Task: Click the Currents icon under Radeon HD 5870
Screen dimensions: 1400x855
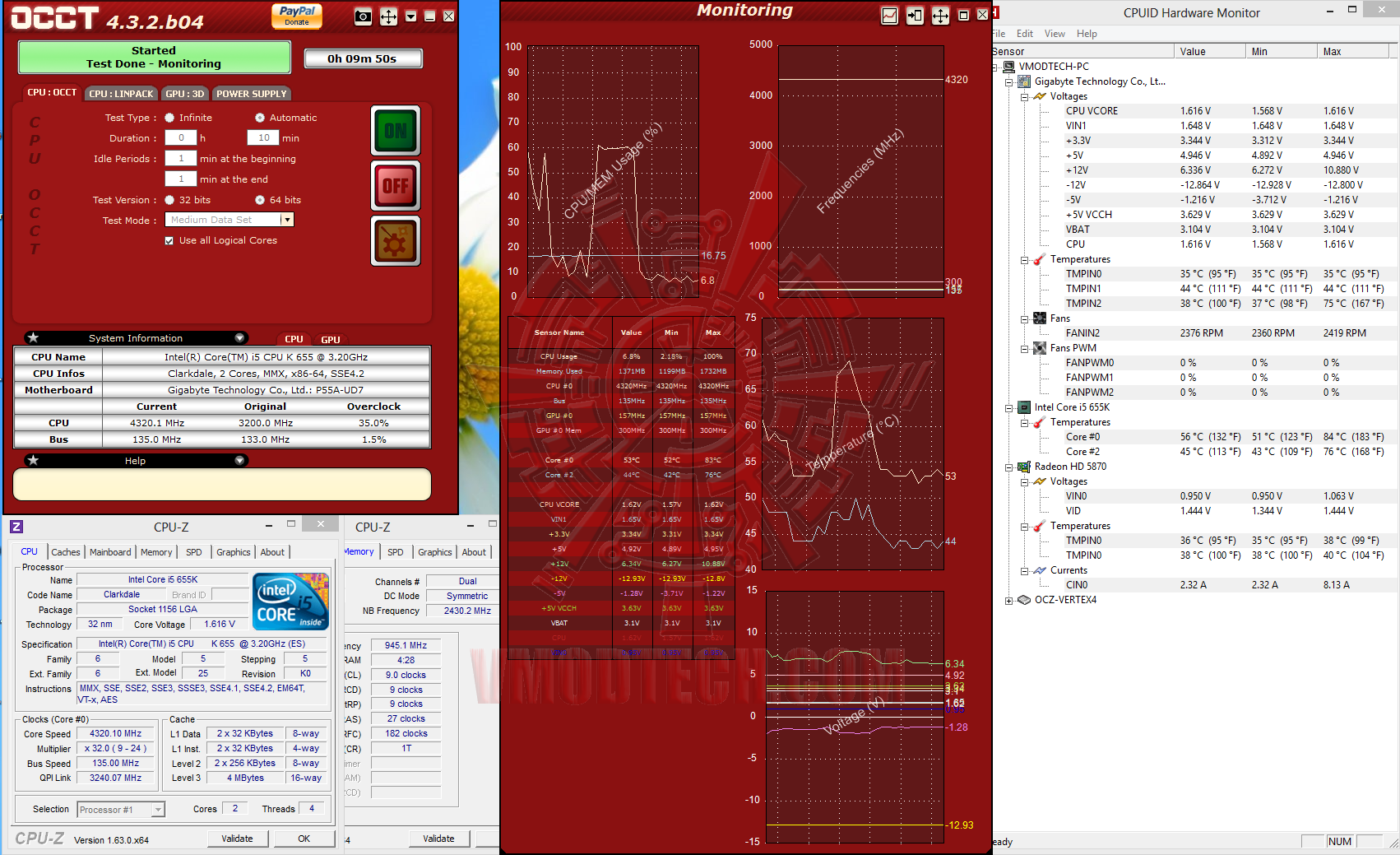Action: click(x=1040, y=570)
